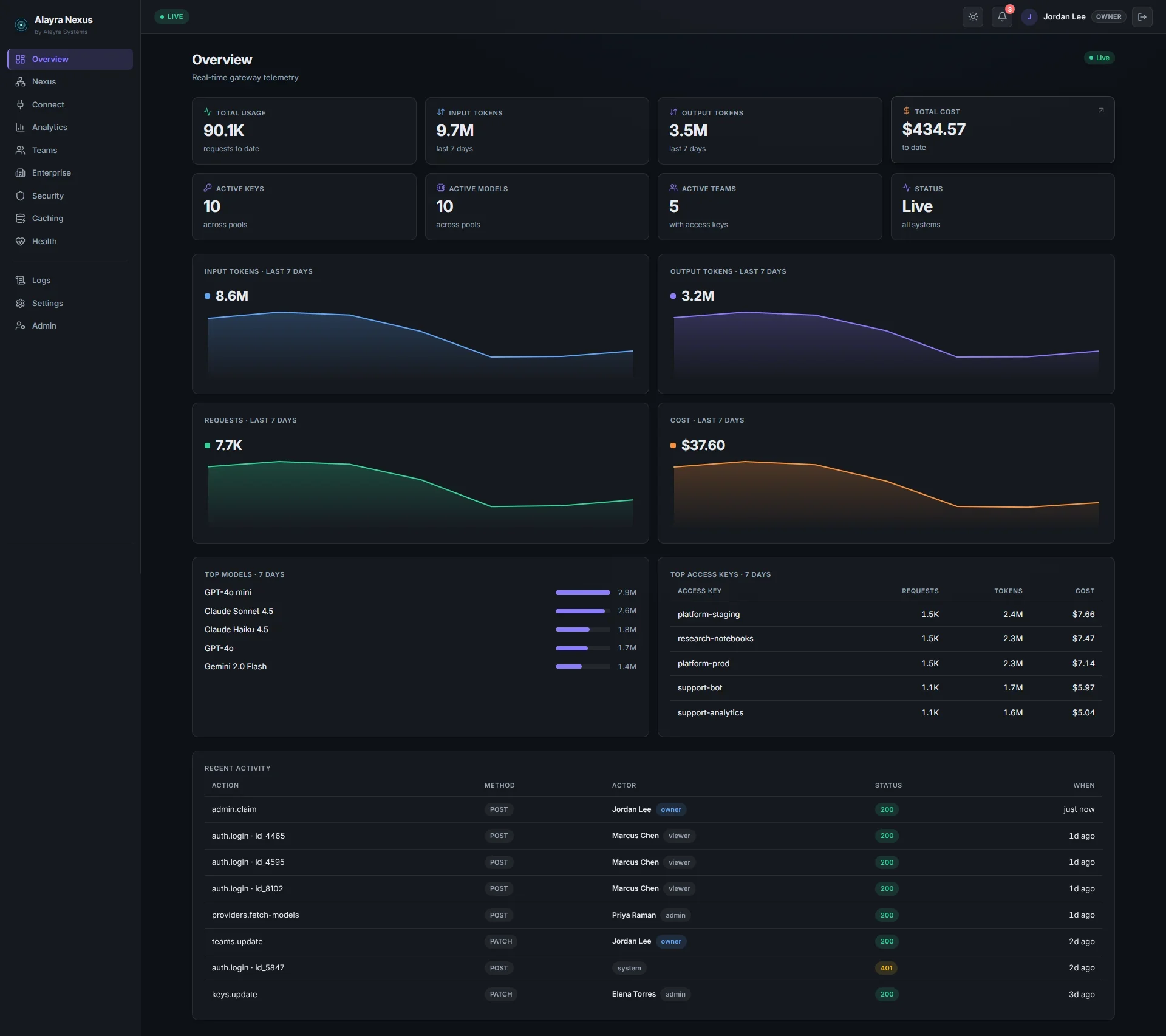
Task: Click the PATCH badge on keys.update row
Action: tap(501, 994)
